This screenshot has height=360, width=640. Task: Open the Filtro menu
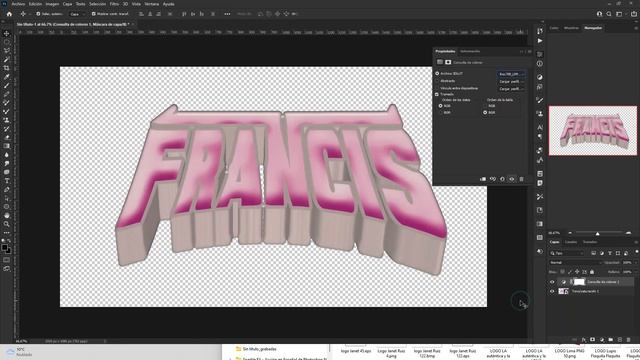114,4
